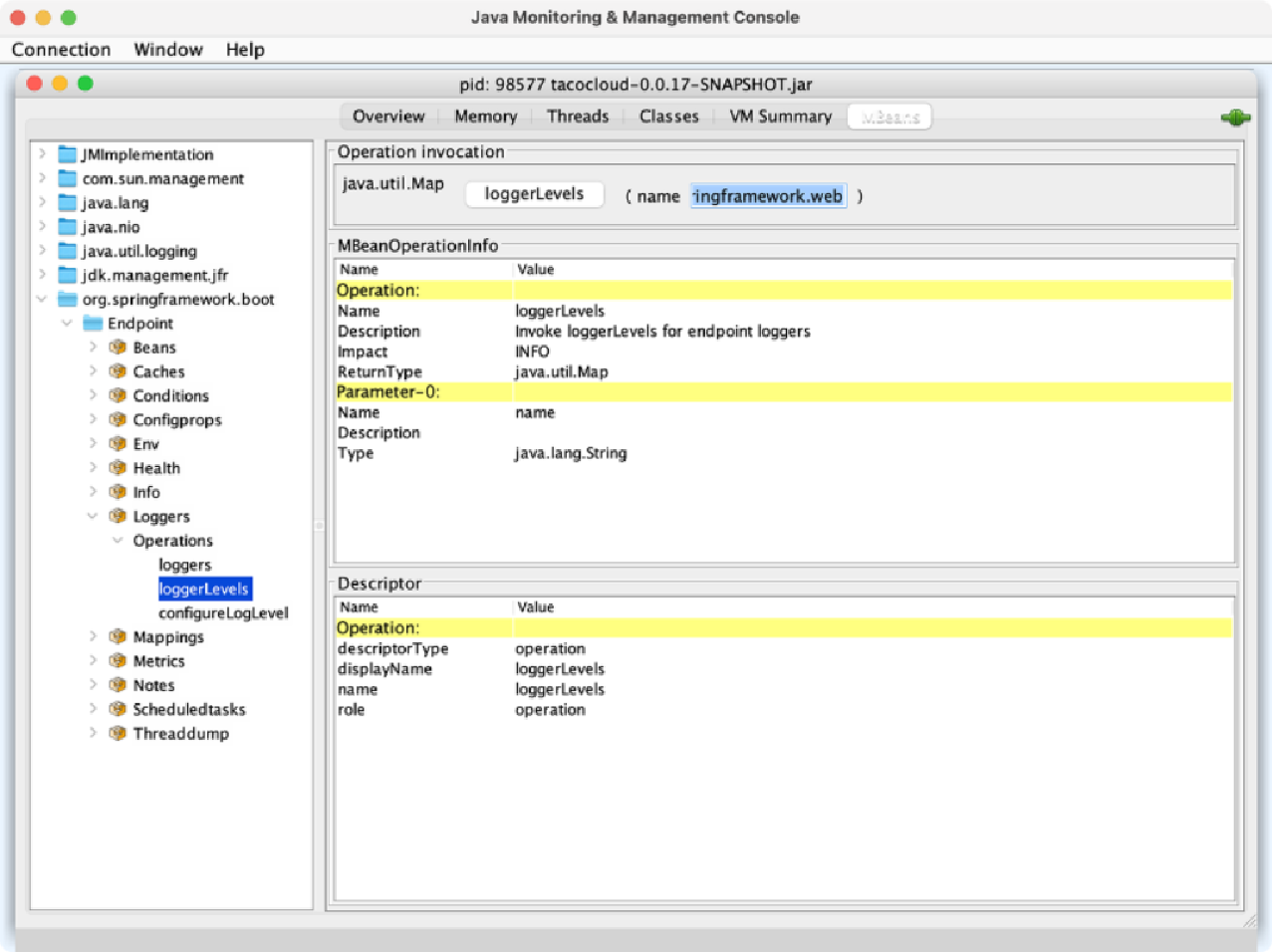Screen dimensions: 1272x952
Task: Expand the java.lang tree node
Action: tap(42, 202)
